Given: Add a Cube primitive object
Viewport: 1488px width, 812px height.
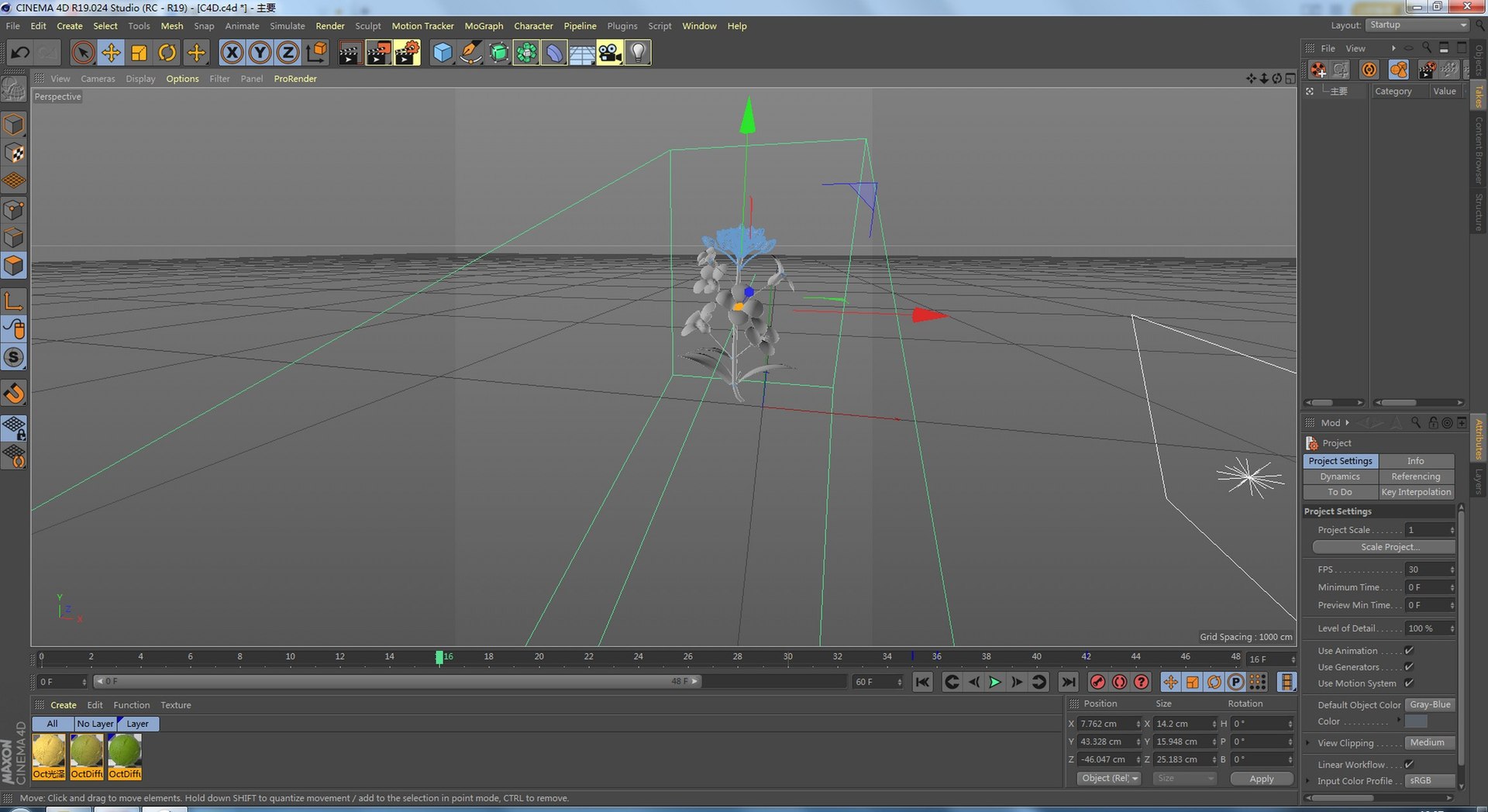Looking at the screenshot, I should (x=443, y=53).
